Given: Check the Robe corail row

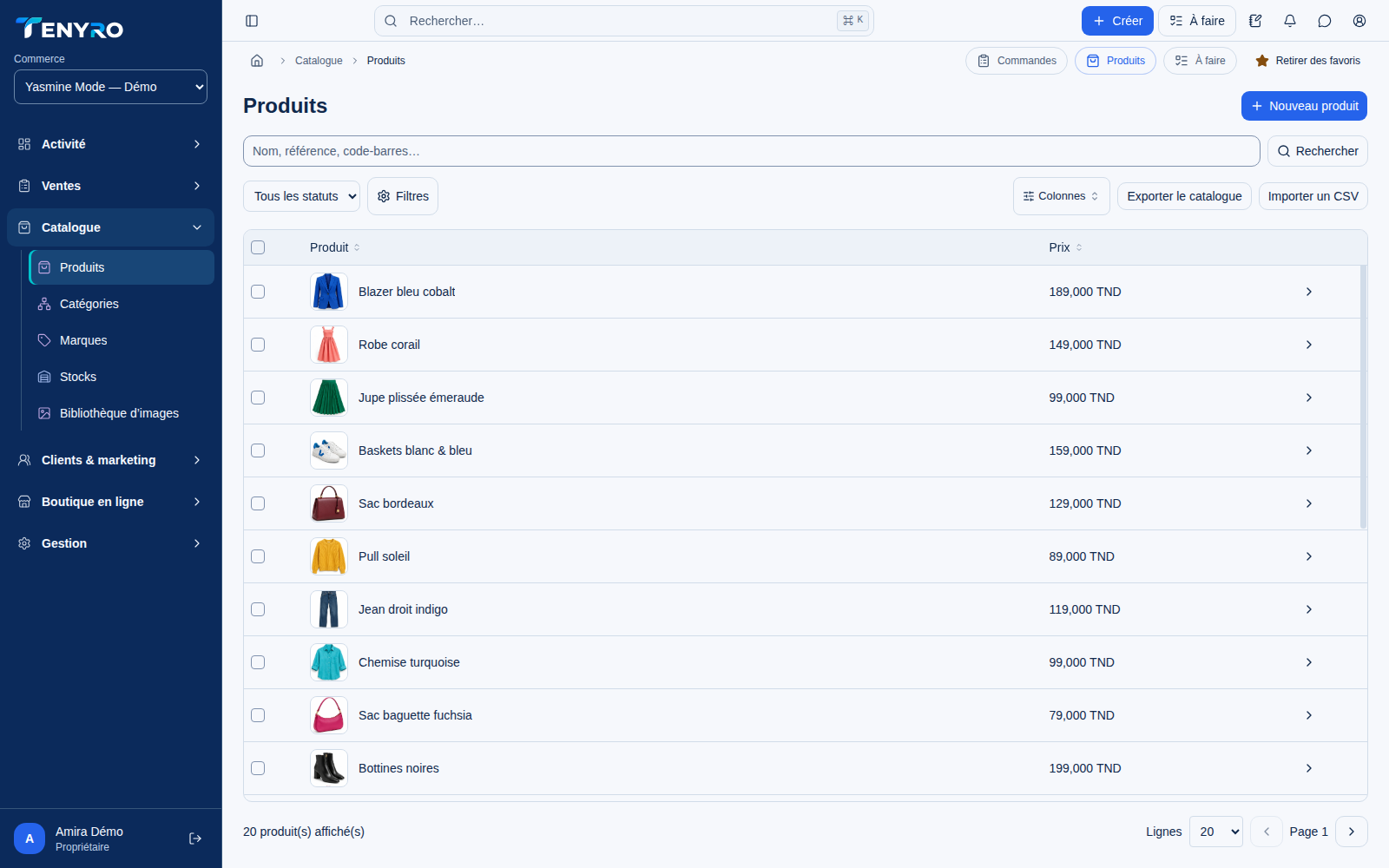Looking at the screenshot, I should point(258,345).
